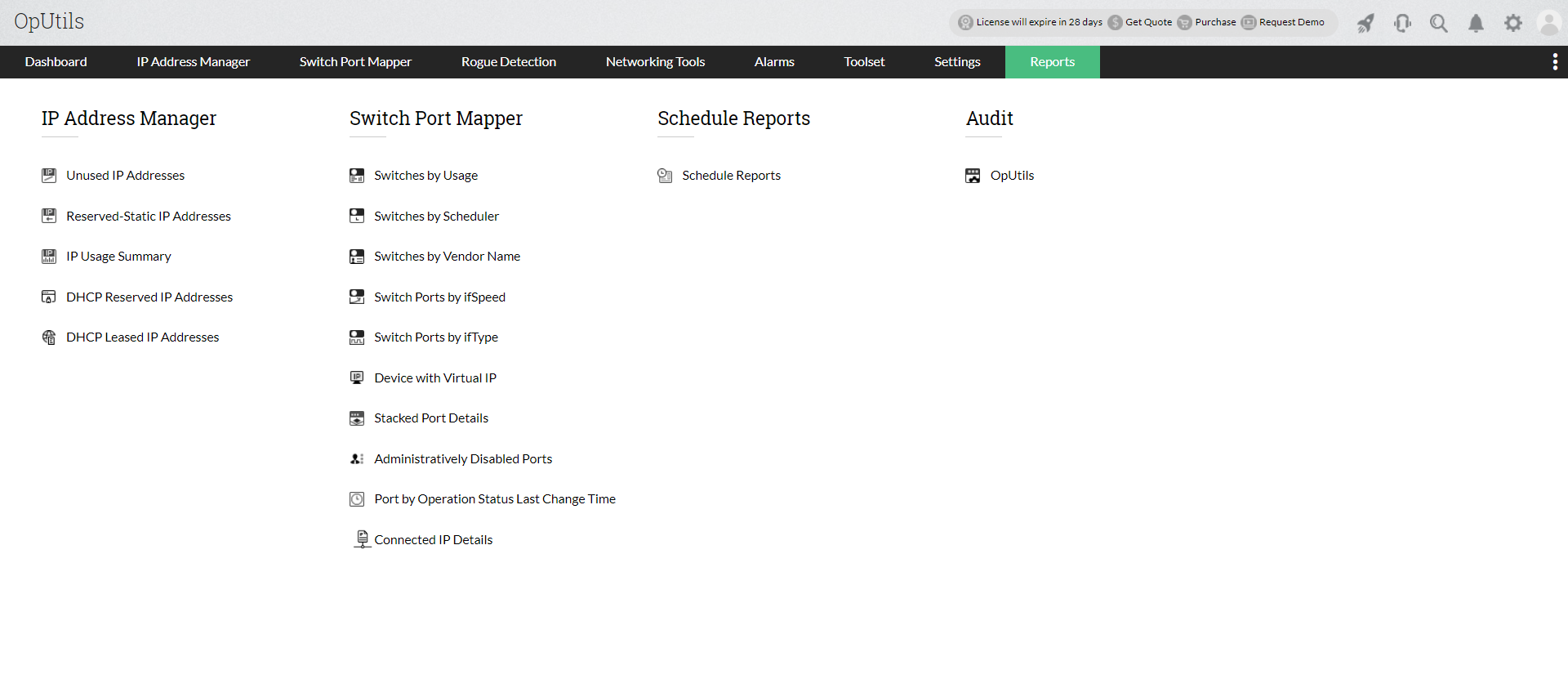Open the Switches by Usage report

pos(425,176)
